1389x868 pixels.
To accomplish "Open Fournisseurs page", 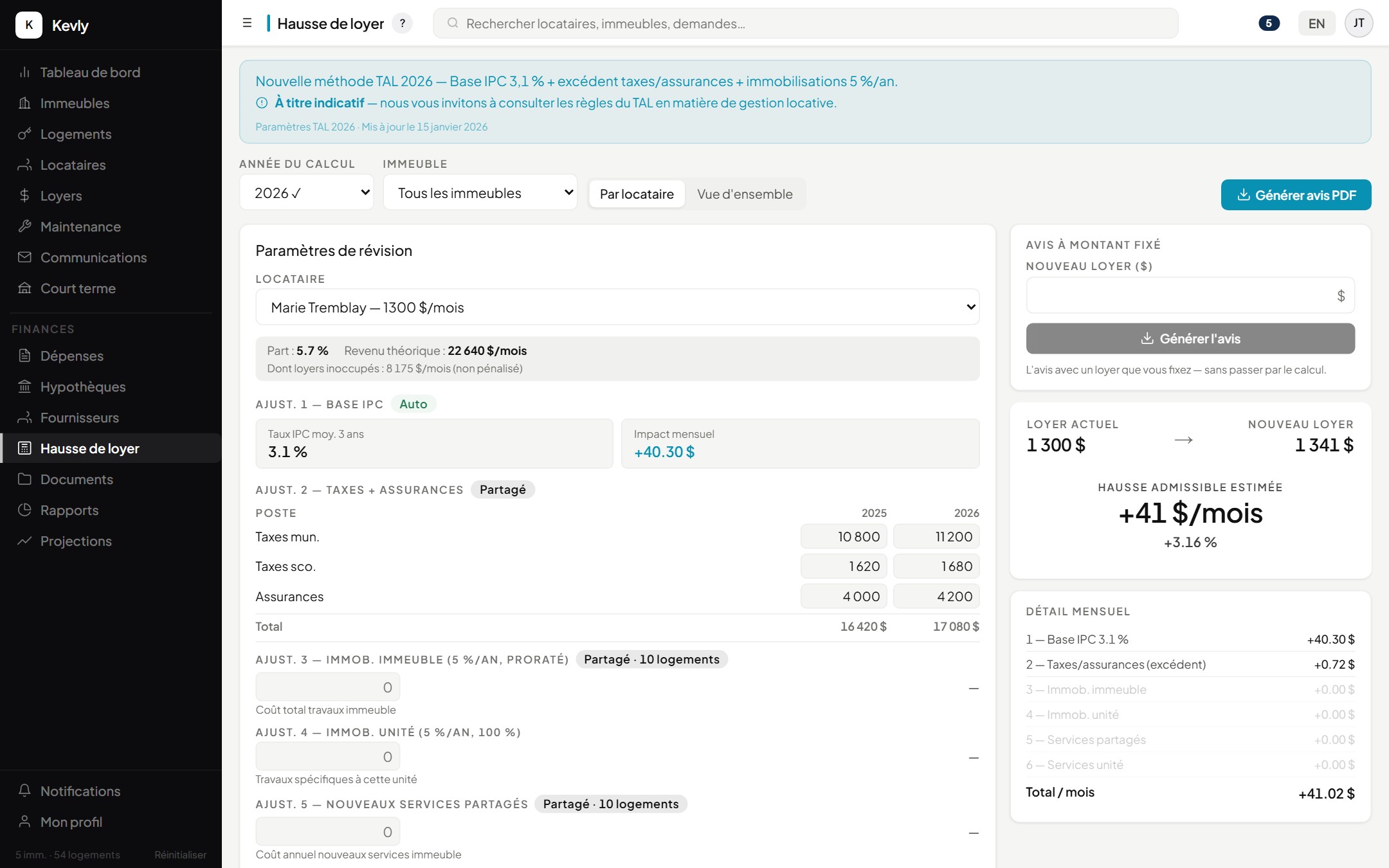I will (111, 417).
